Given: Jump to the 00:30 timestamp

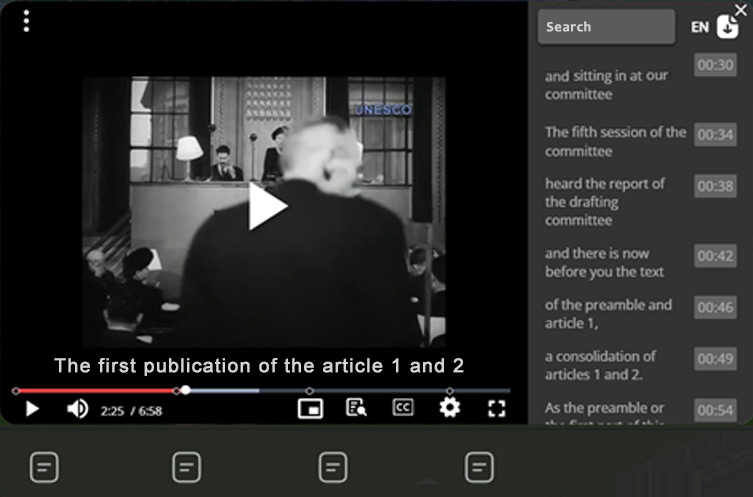Looking at the screenshot, I should (x=715, y=65).
